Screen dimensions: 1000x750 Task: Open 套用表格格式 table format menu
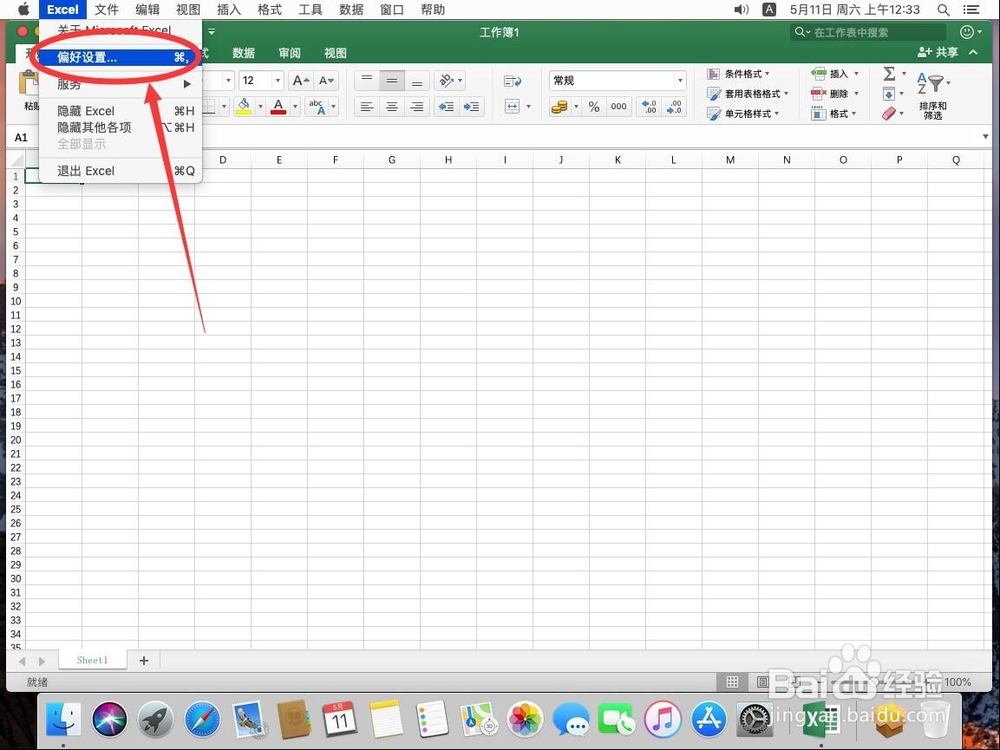pyautogui.click(x=748, y=94)
